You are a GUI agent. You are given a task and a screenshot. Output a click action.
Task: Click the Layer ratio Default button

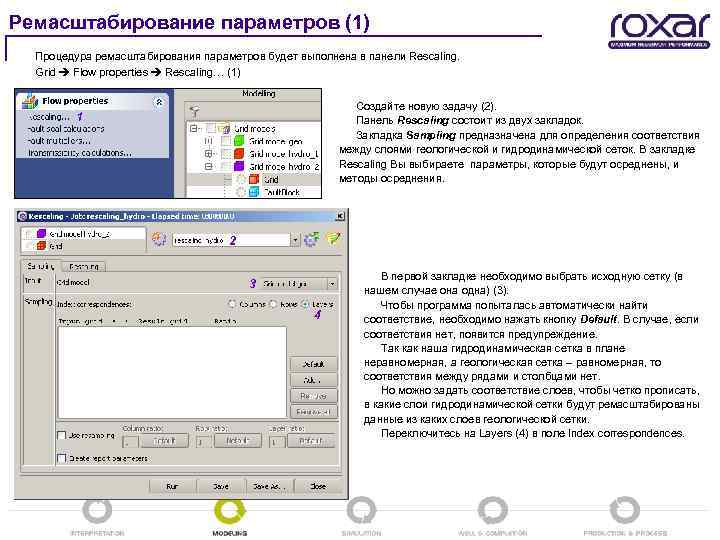click(x=311, y=441)
